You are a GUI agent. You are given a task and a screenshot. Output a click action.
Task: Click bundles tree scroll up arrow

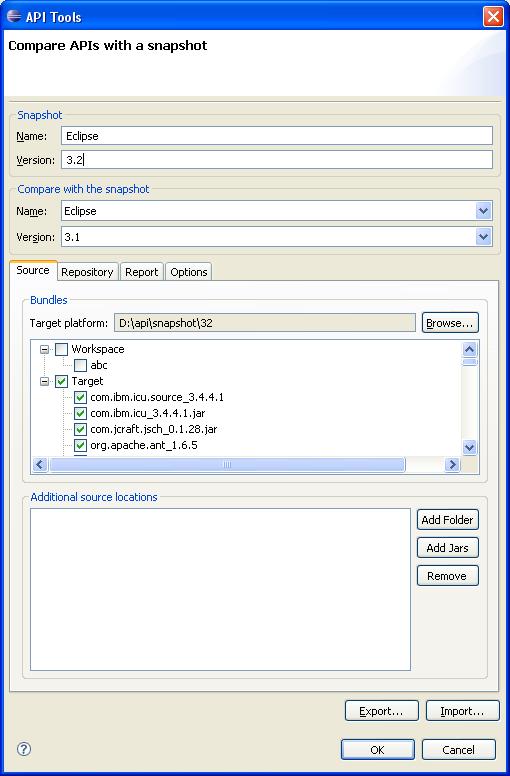tap(469, 349)
